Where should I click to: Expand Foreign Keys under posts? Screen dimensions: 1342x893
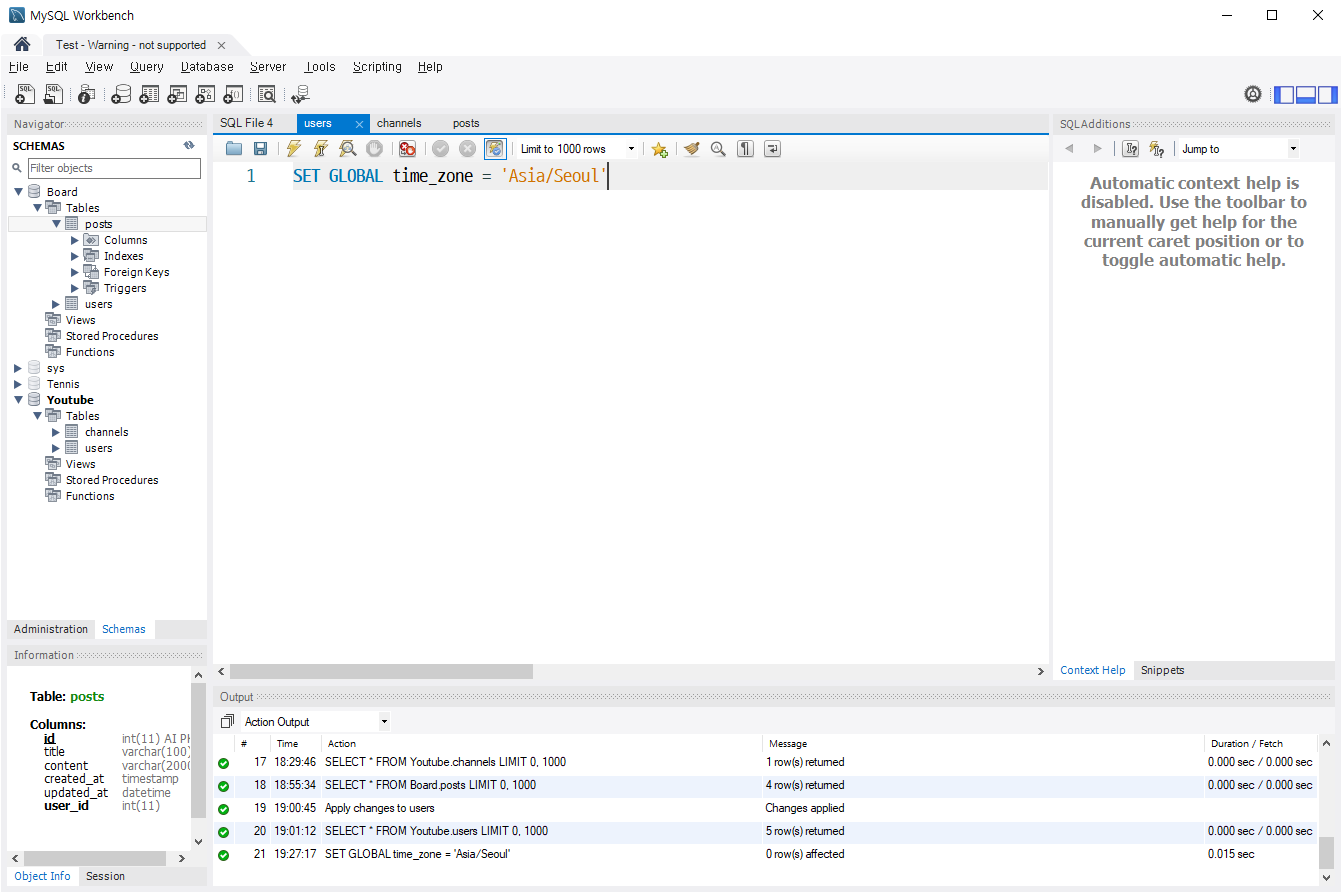tap(75, 272)
